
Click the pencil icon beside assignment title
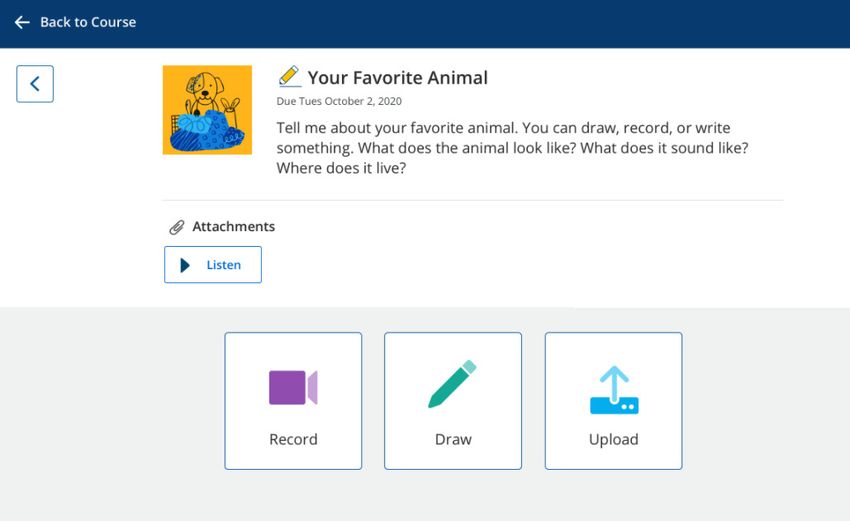pos(289,76)
